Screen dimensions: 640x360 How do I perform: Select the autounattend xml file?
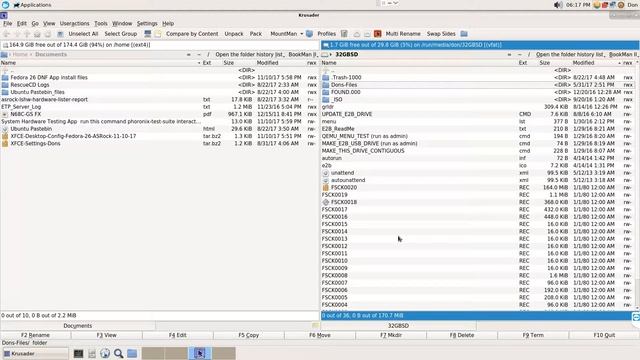478,180
